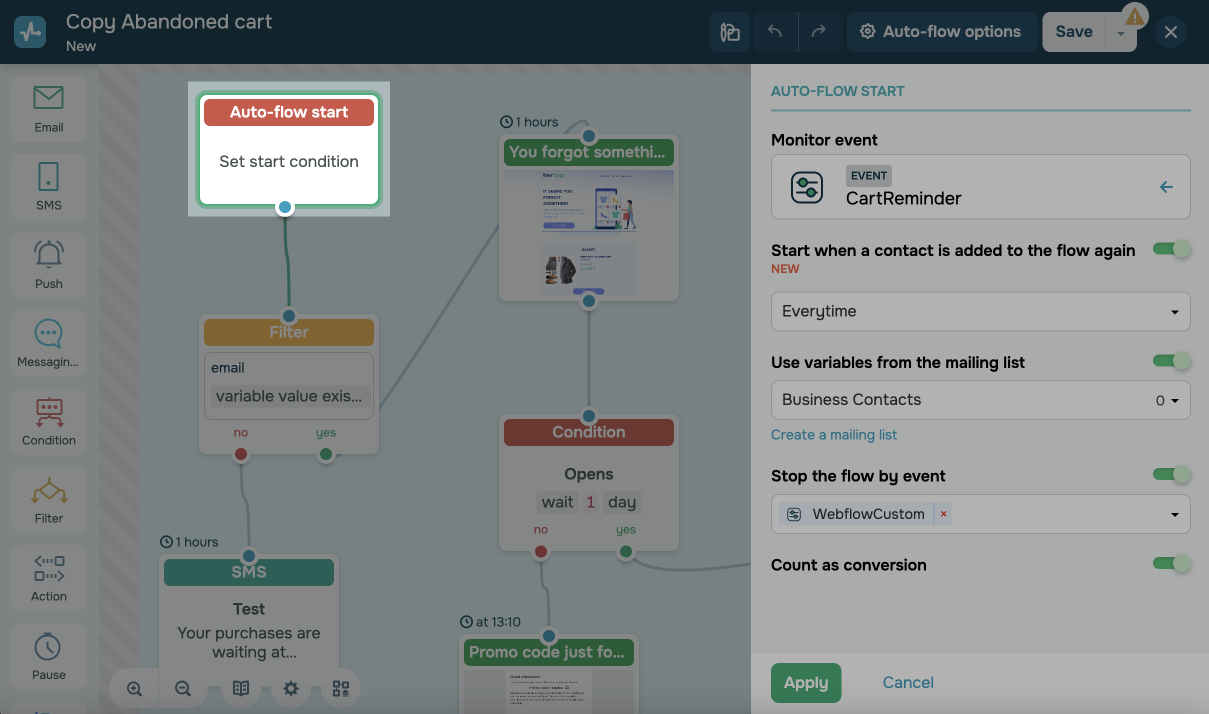Follow the Create a mailing list link

tap(833, 435)
